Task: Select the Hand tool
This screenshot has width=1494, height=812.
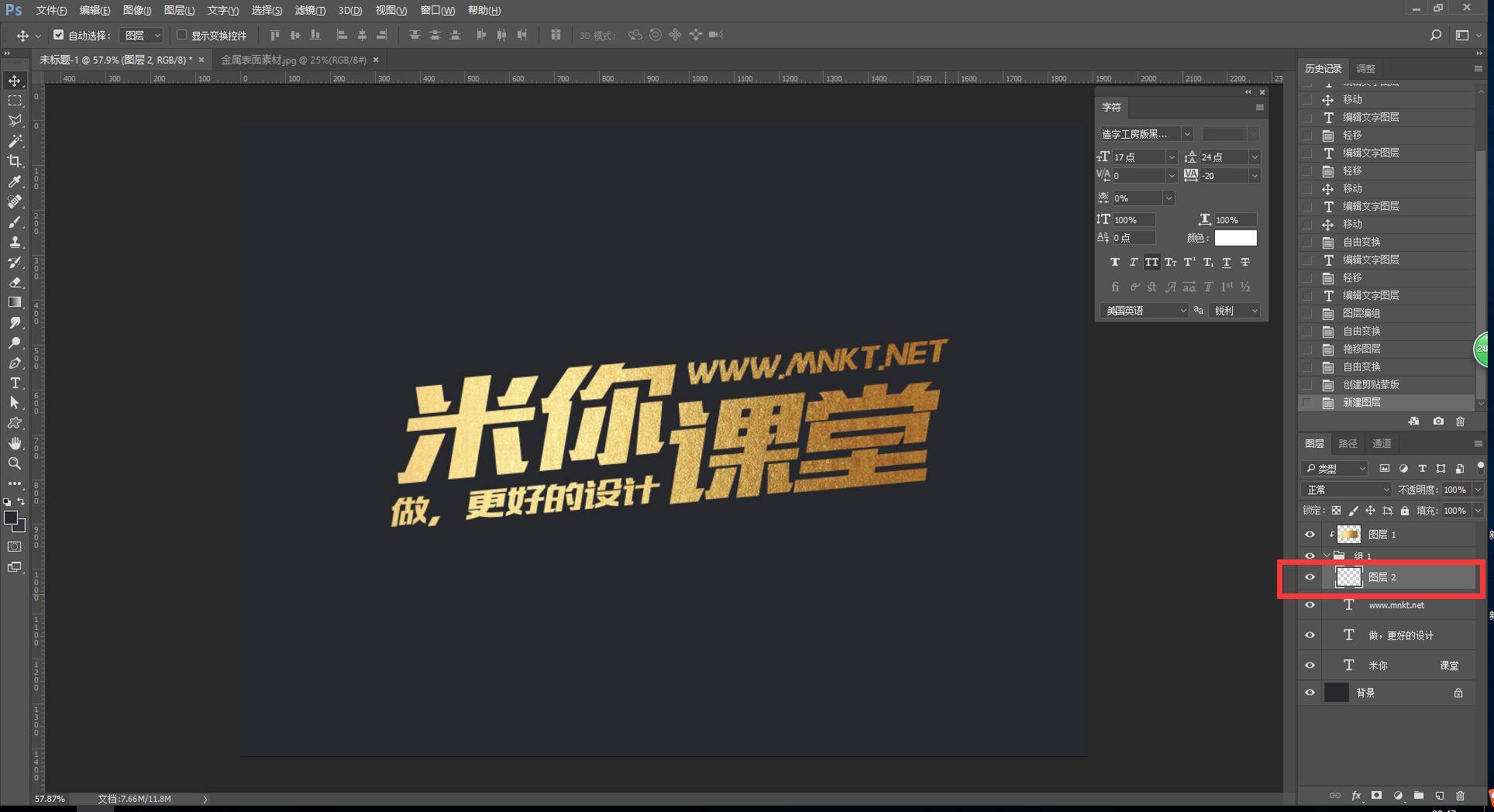Action: (x=15, y=443)
